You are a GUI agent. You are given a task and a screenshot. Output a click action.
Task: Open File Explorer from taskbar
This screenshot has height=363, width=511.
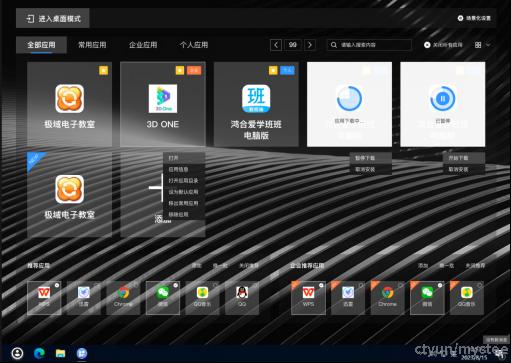point(60,353)
